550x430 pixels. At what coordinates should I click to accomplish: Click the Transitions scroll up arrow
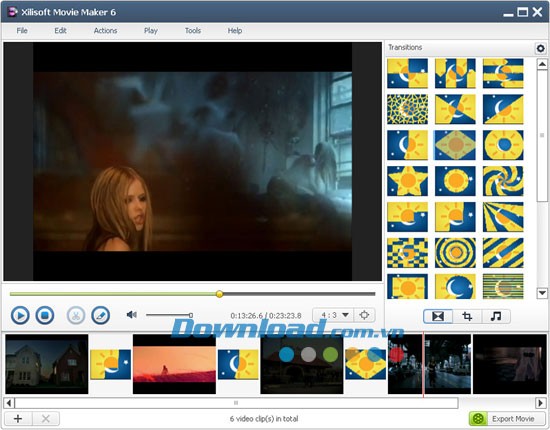(x=542, y=64)
